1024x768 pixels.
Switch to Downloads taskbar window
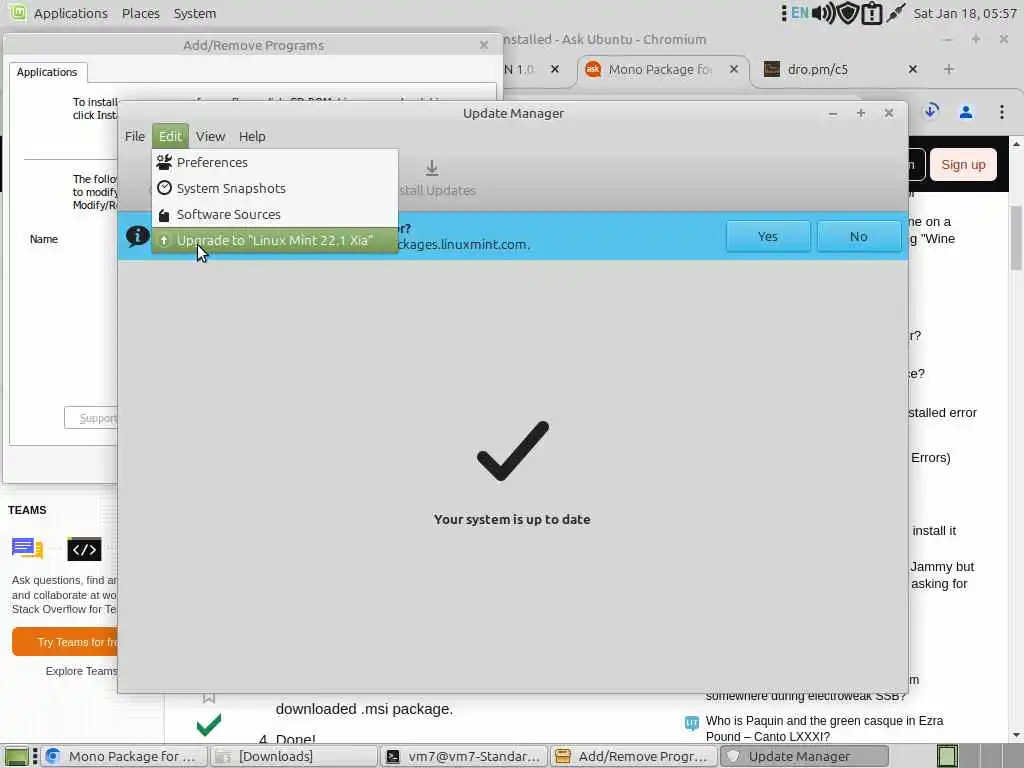click(x=294, y=756)
